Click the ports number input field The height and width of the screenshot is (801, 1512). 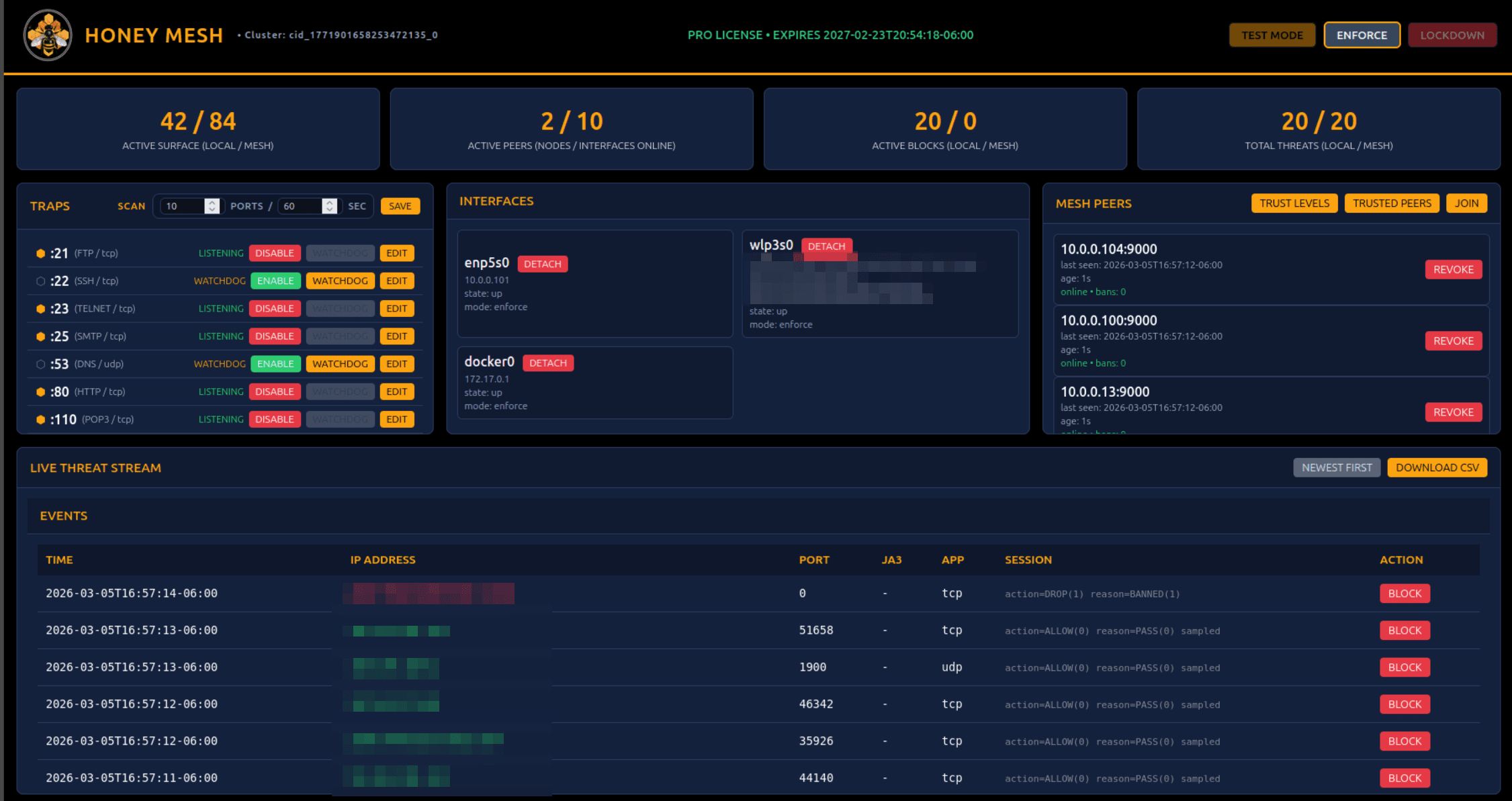(181, 205)
